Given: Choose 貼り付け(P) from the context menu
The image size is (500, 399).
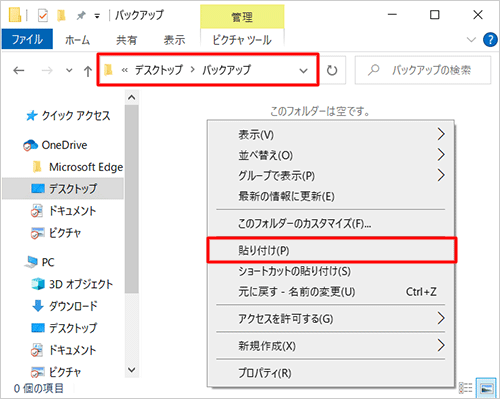Looking at the screenshot, I should pyautogui.click(x=331, y=250).
